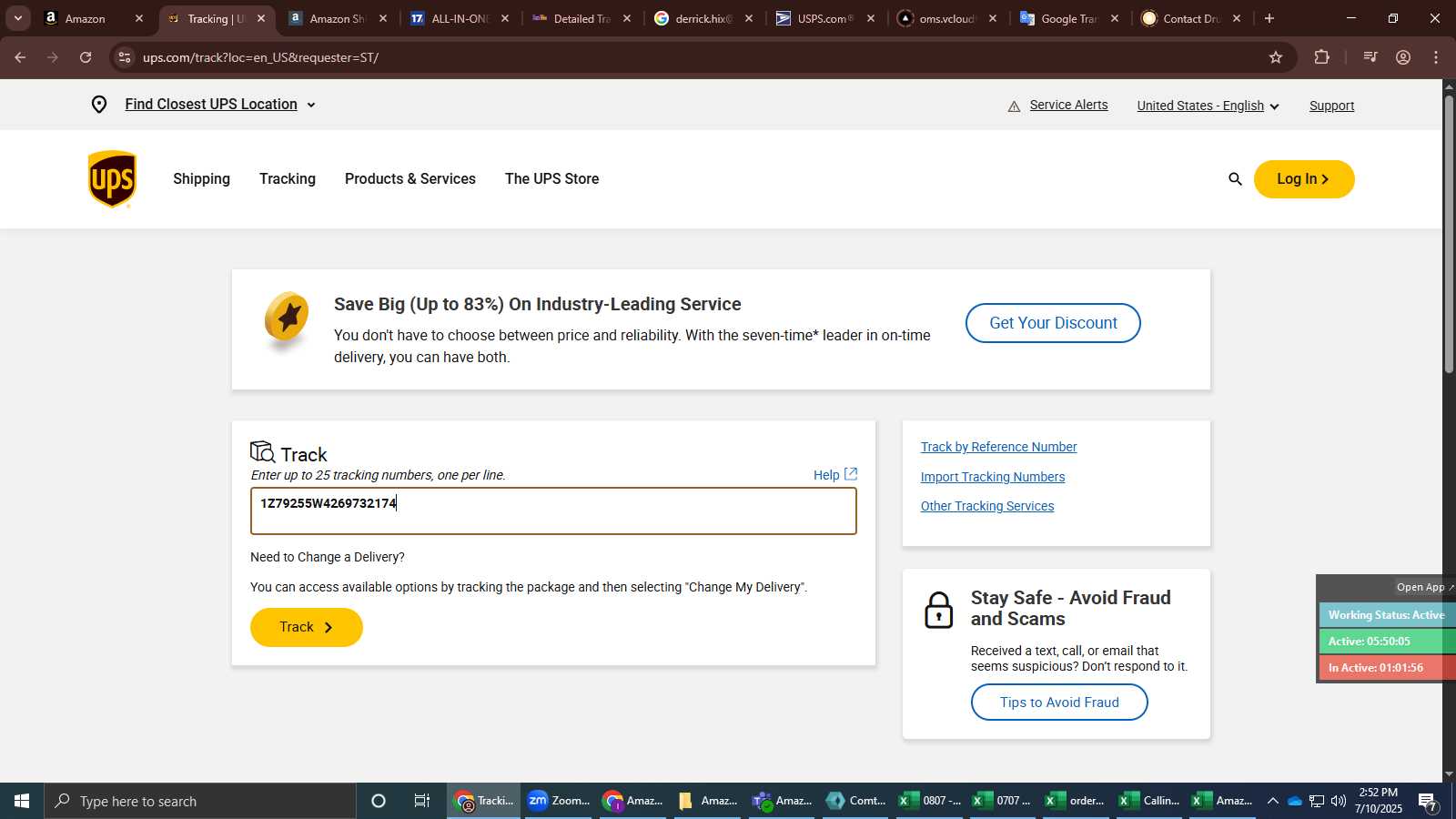
Task: Open the tab search dropdown arrow
Action: (17, 18)
